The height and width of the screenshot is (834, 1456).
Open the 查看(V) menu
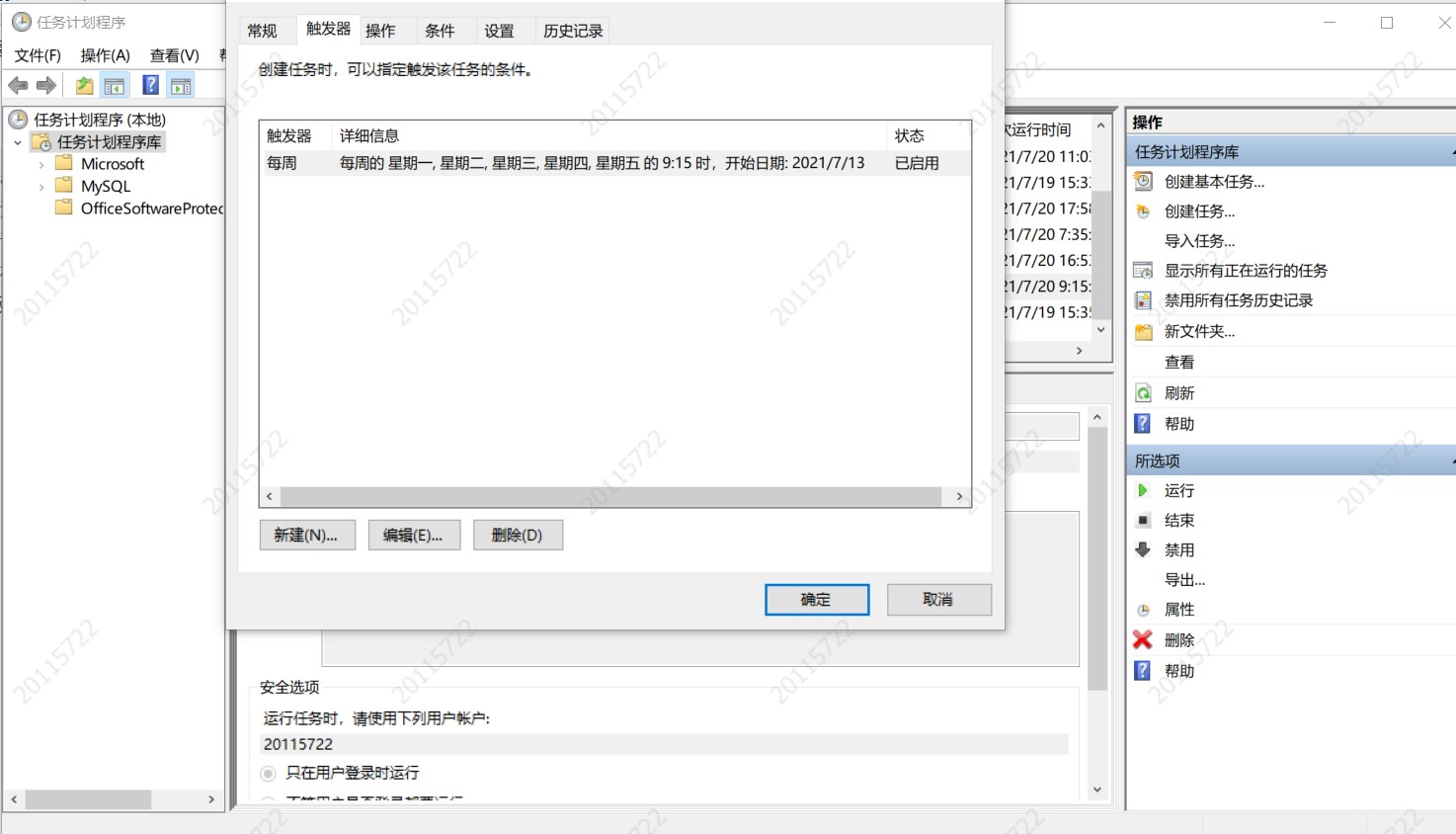coord(175,55)
